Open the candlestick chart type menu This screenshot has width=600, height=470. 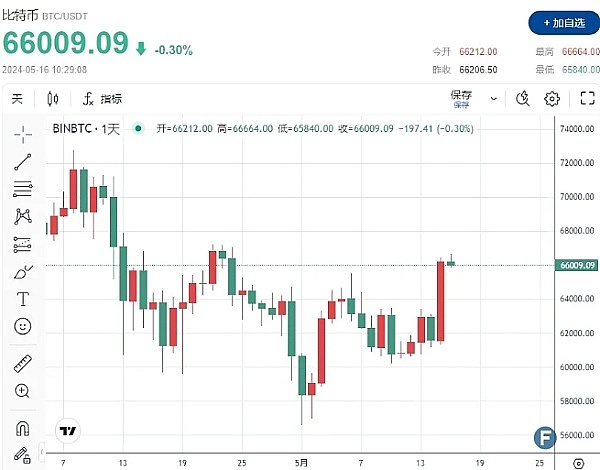[x=53, y=98]
